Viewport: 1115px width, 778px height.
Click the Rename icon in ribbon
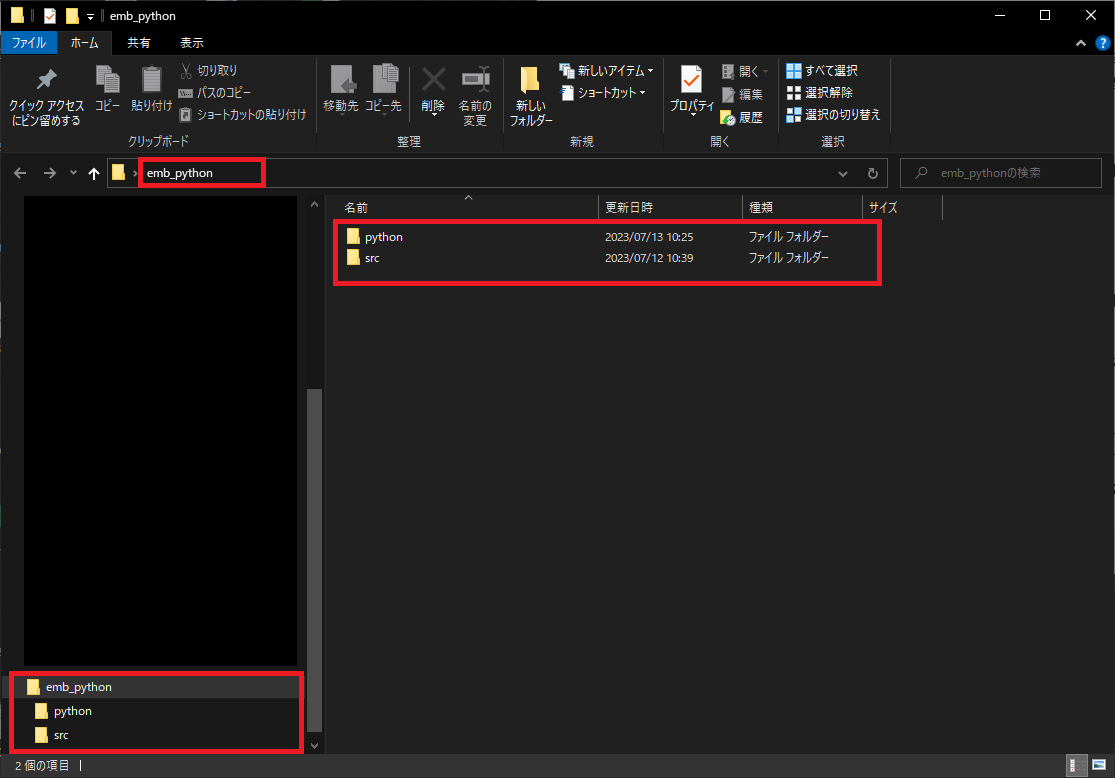point(475,81)
